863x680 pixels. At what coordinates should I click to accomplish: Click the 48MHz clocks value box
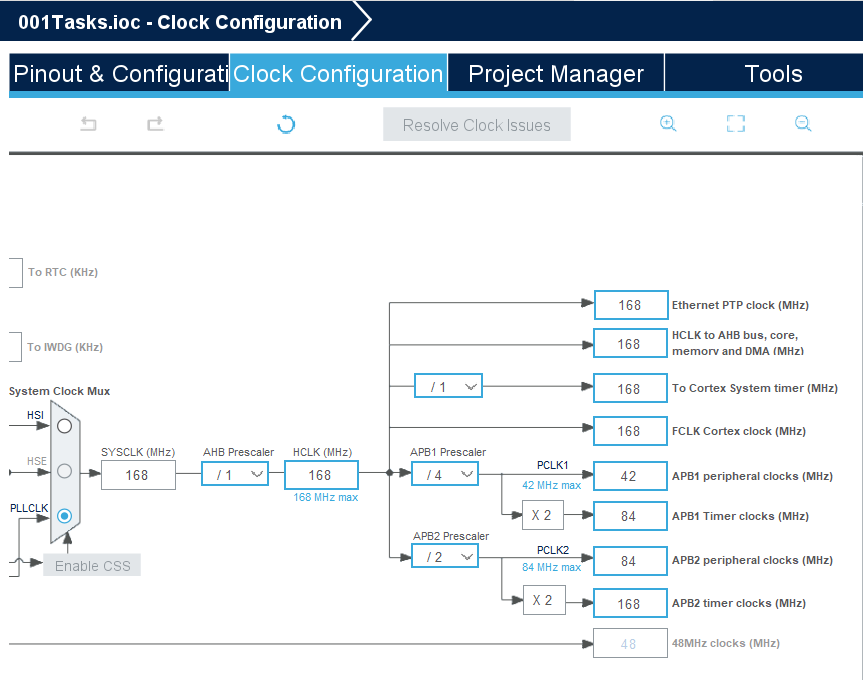[x=630, y=643]
